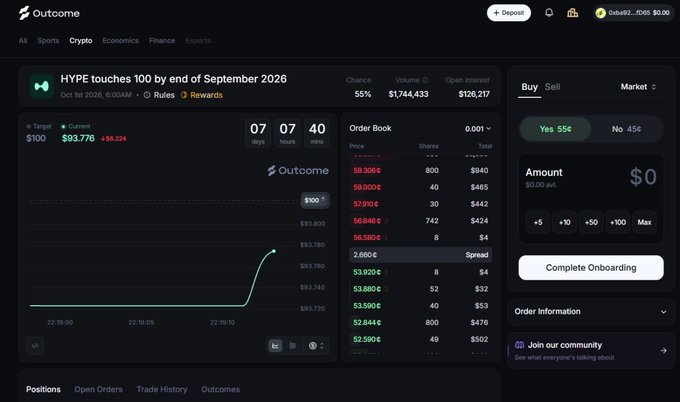Switch to the Trade History tab
Image resolution: width=680 pixels, height=402 pixels.
pos(162,389)
